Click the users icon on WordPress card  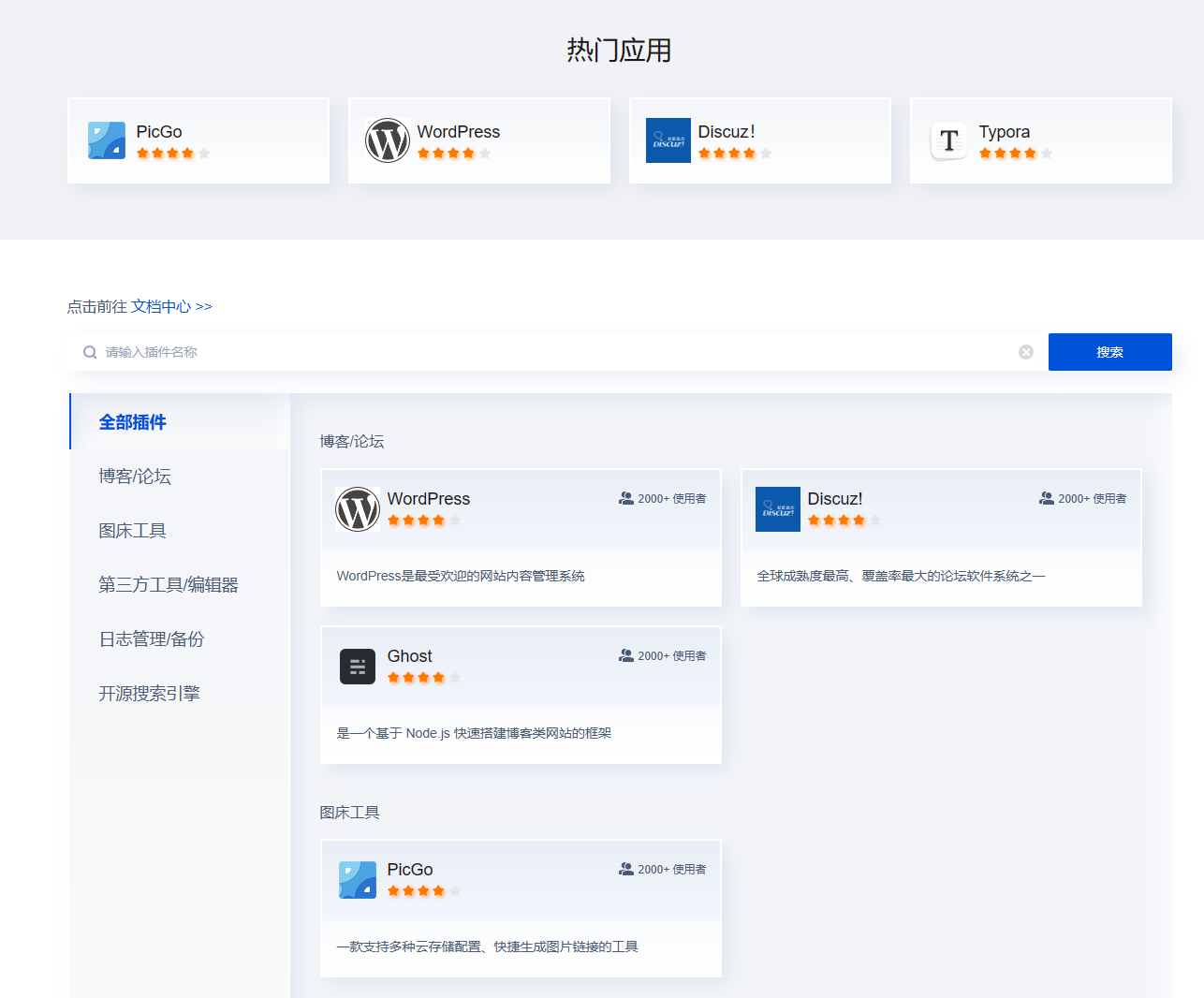click(x=626, y=498)
